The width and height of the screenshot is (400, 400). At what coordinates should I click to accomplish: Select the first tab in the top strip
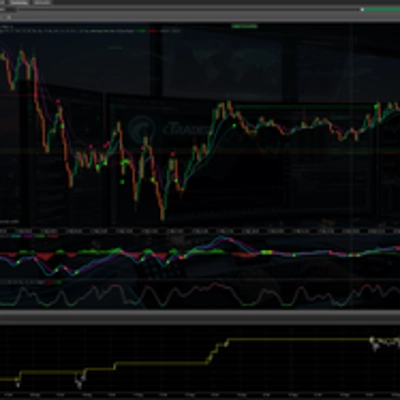(19, 2)
